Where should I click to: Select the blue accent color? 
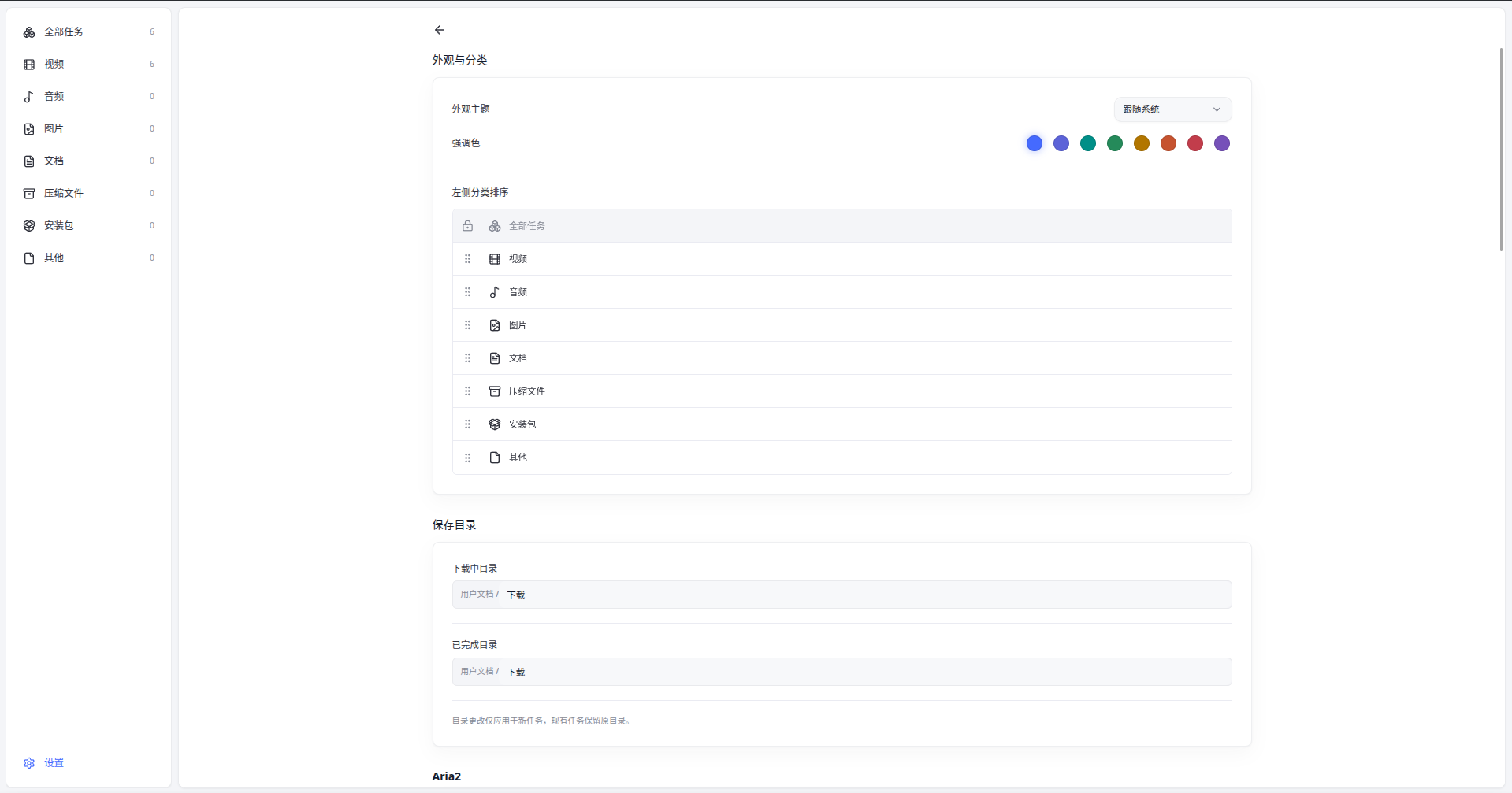(1035, 143)
